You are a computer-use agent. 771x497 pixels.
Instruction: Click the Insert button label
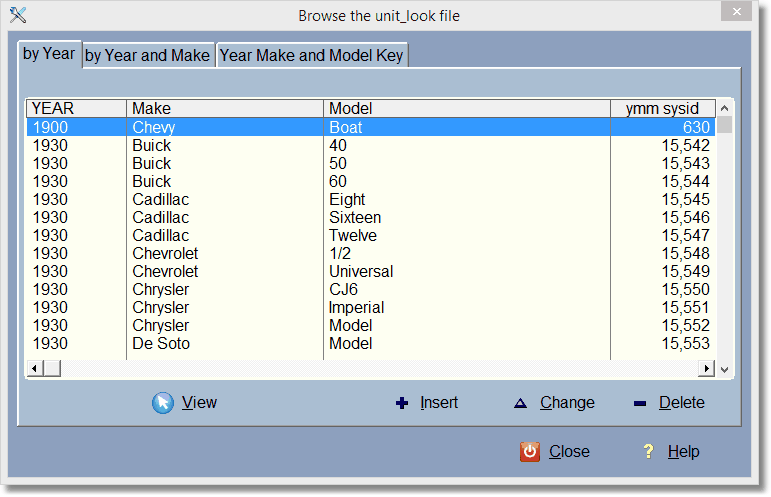coord(439,403)
